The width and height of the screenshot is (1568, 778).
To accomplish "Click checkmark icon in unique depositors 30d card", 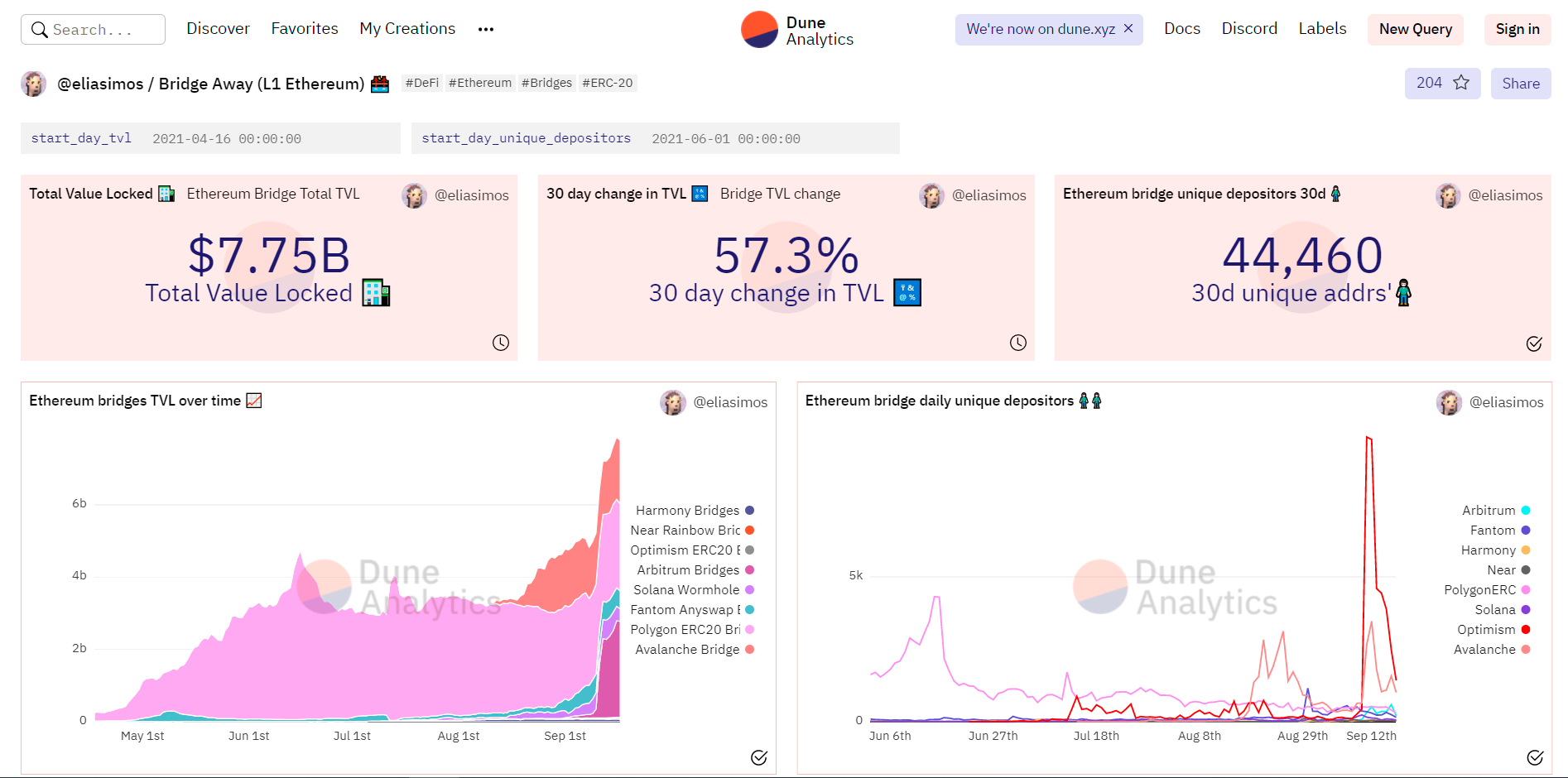I will click(x=1534, y=343).
